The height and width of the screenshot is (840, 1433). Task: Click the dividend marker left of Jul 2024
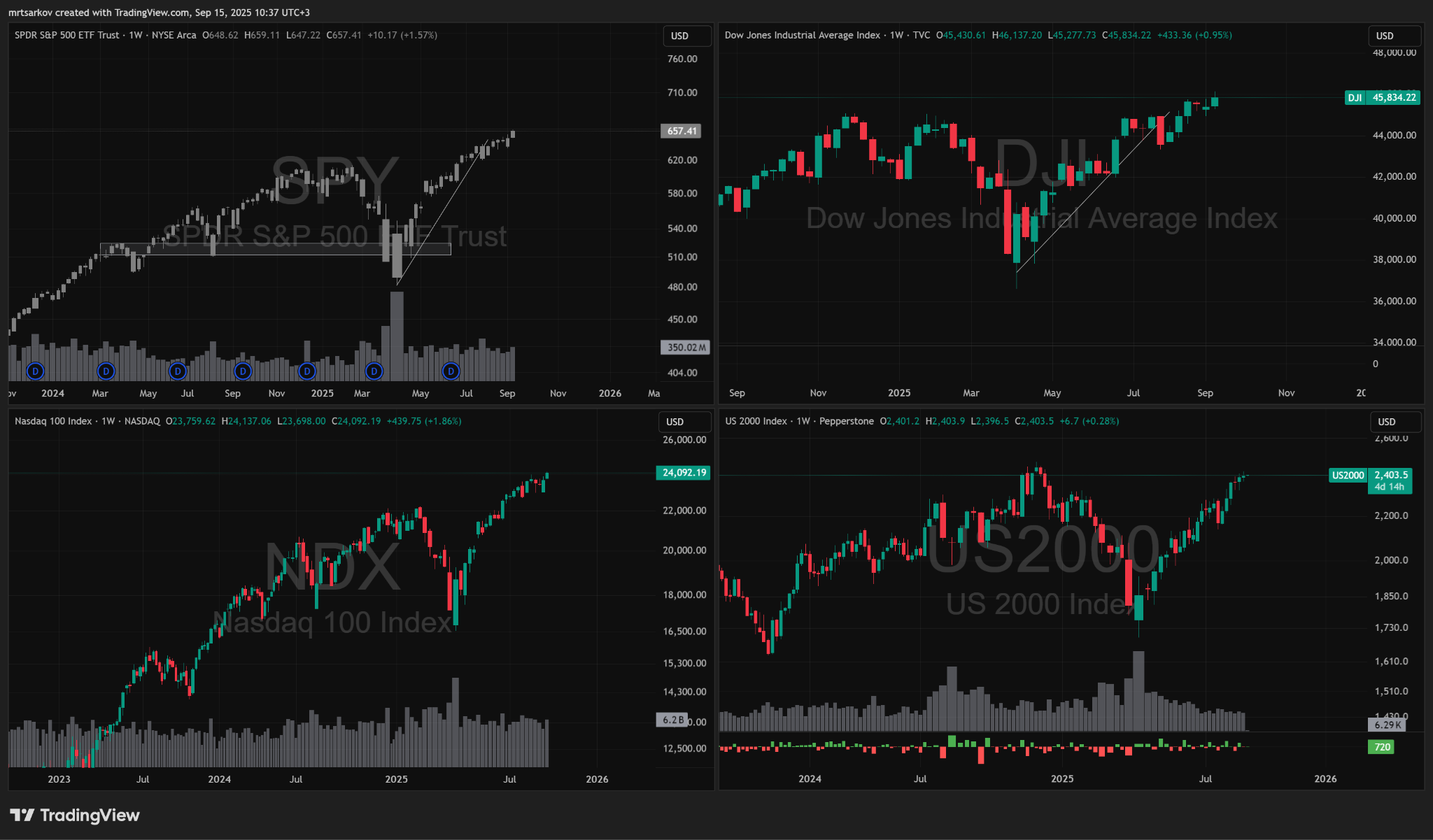[178, 371]
